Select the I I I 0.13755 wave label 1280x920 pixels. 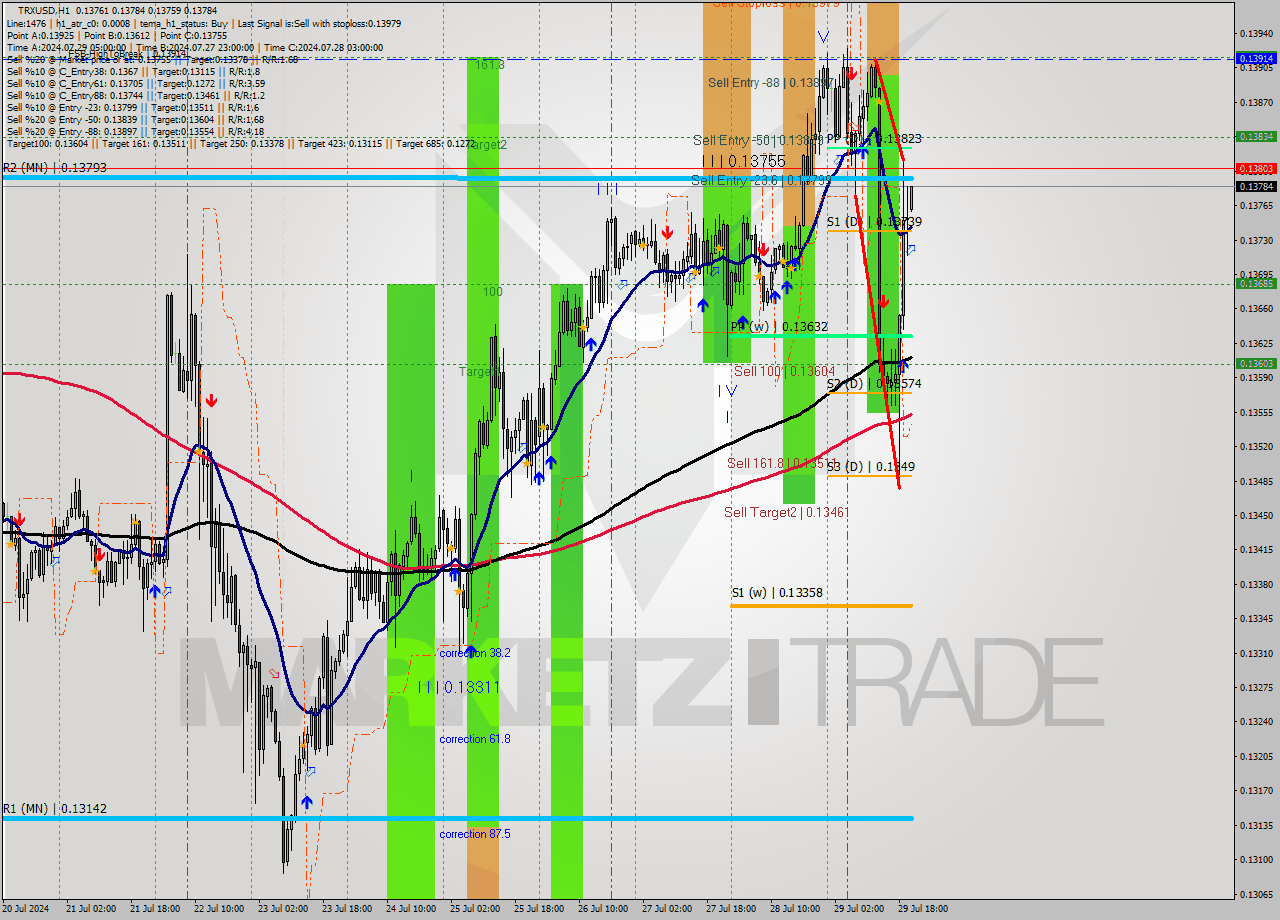(x=743, y=161)
